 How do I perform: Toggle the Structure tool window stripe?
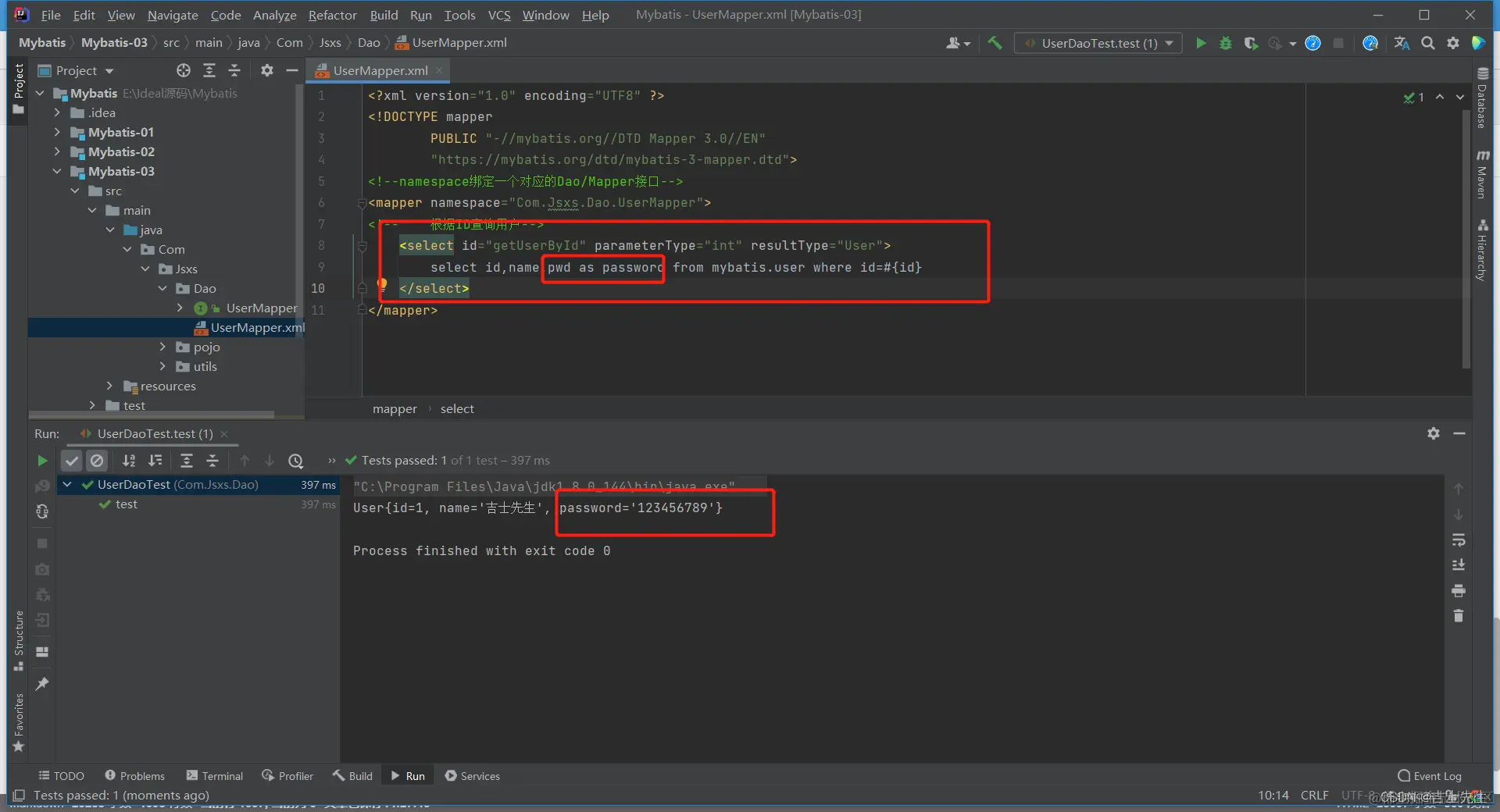[x=19, y=641]
